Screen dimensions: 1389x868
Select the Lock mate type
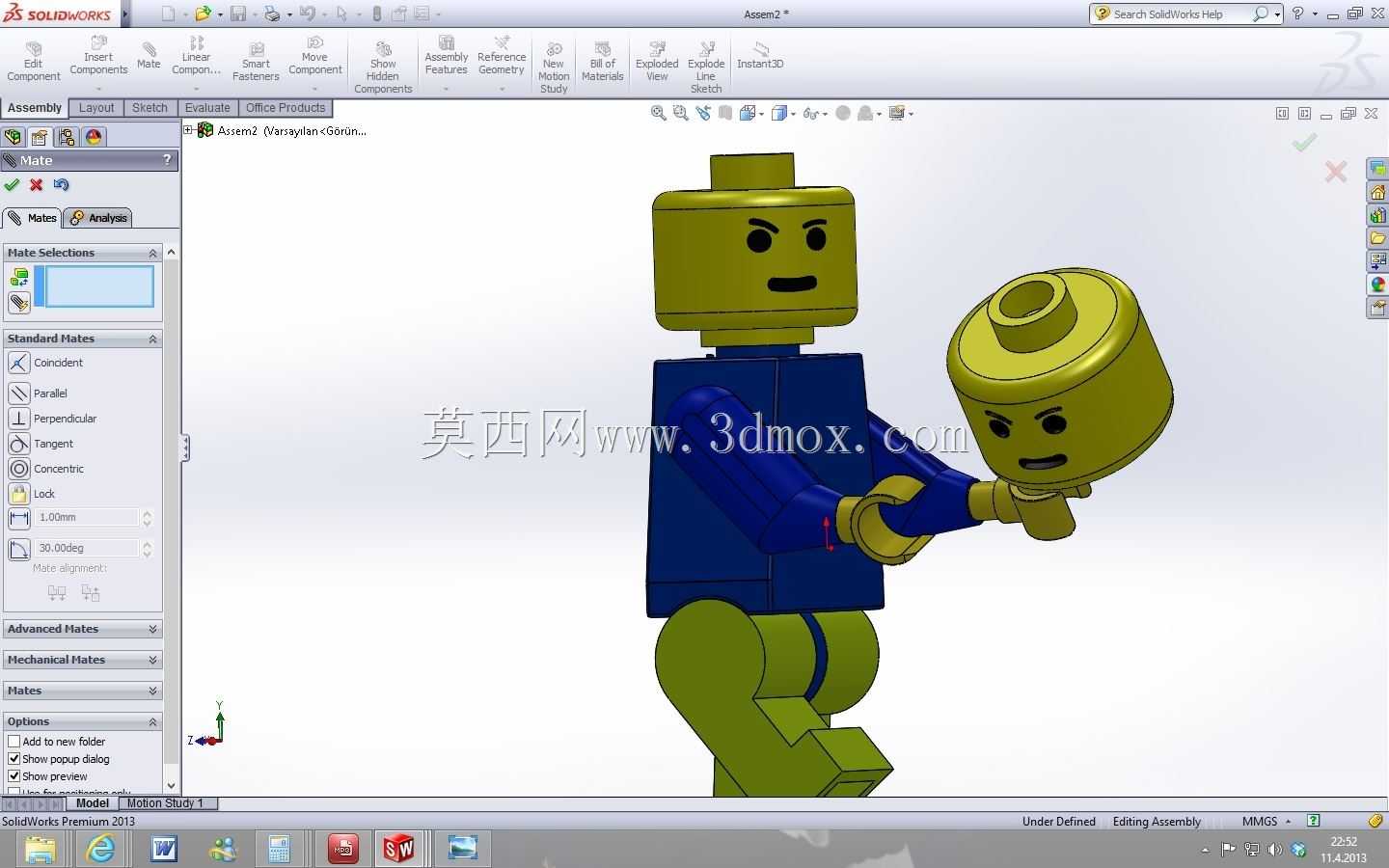click(32, 494)
